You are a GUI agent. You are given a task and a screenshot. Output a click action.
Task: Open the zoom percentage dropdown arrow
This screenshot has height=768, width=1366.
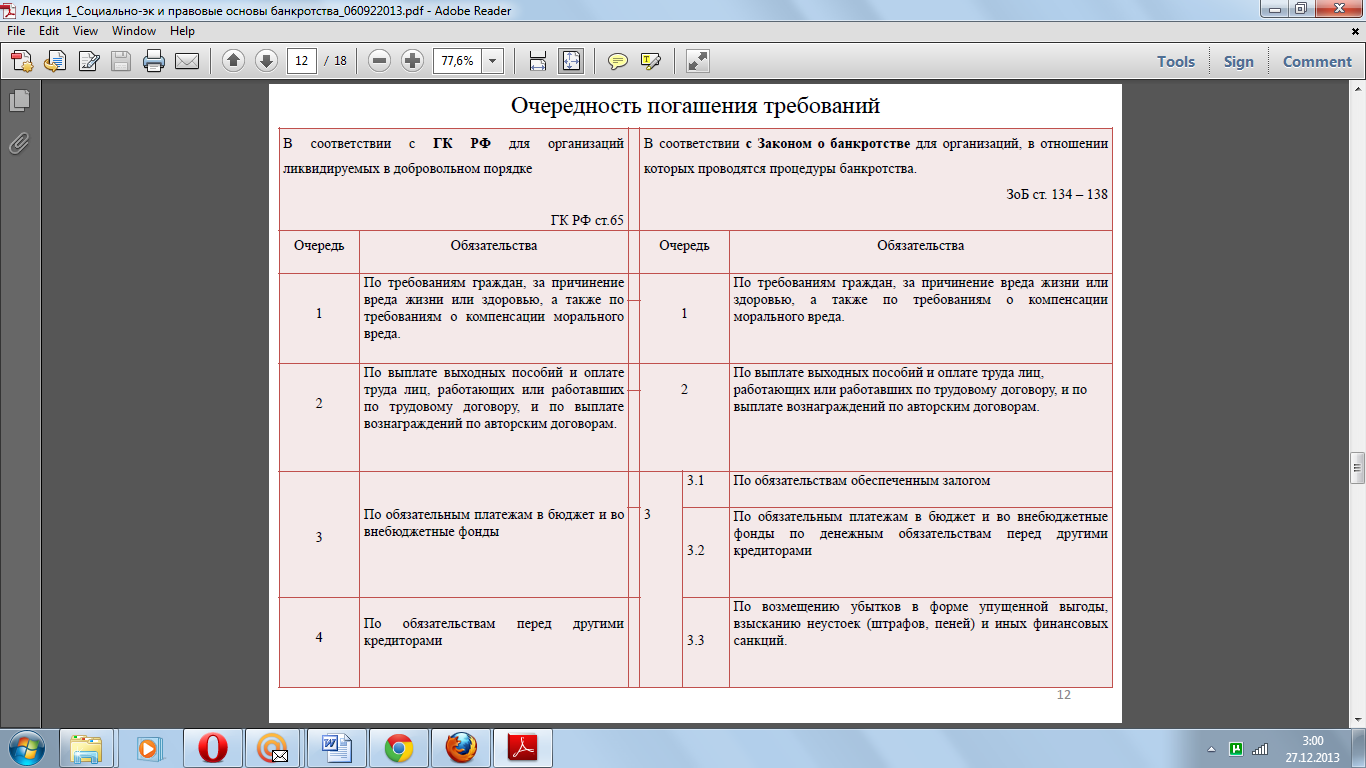493,61
